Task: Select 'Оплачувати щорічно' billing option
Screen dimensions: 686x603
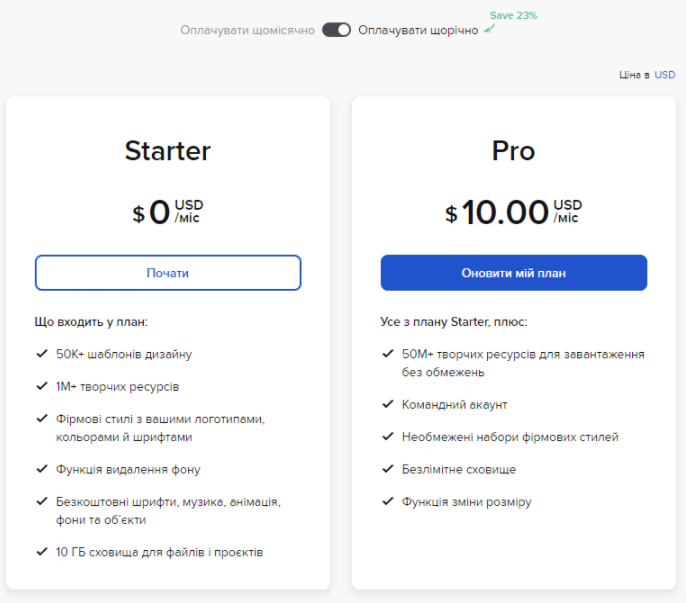Action: tap(418, 30)
